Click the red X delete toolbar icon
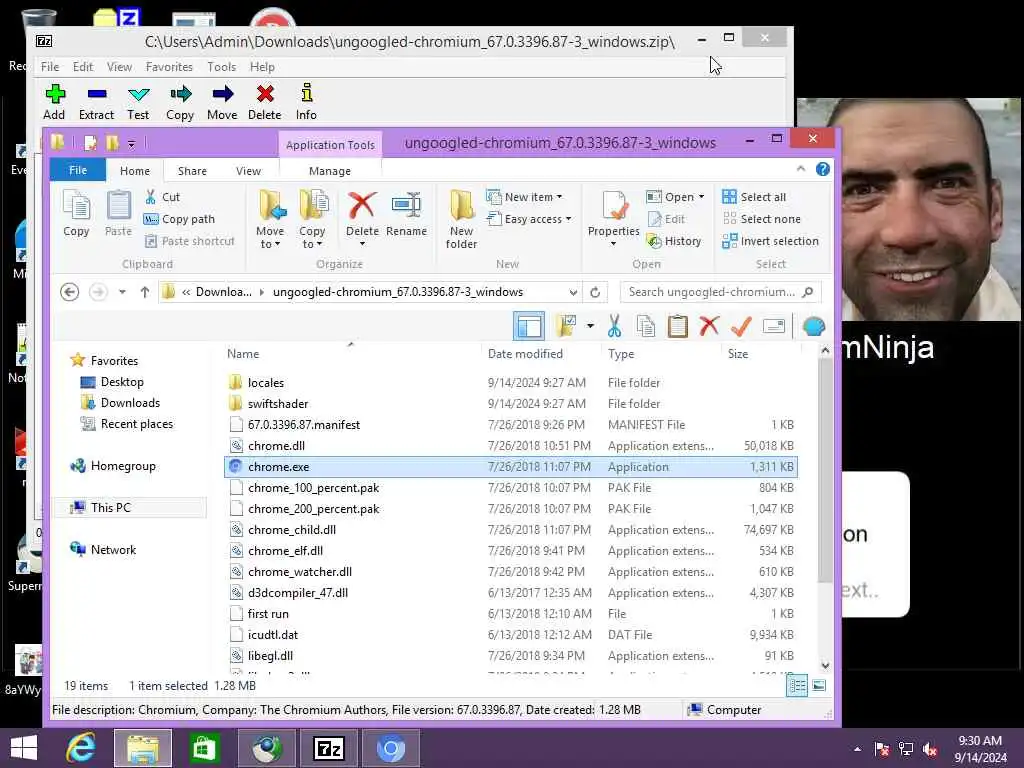 pos(709,326)
